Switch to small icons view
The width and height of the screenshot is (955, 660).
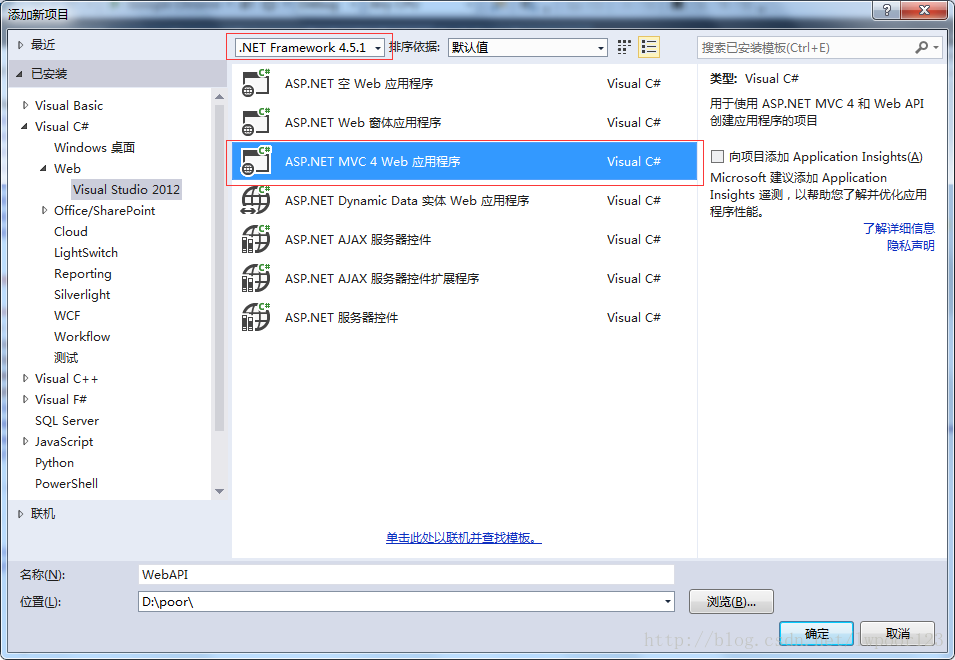pos(624,47)
